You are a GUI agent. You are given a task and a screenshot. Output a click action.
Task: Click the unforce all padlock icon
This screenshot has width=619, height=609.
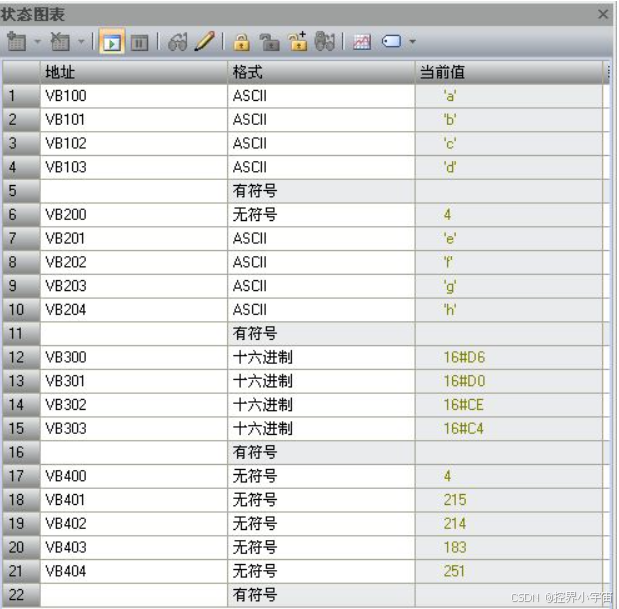298,41
